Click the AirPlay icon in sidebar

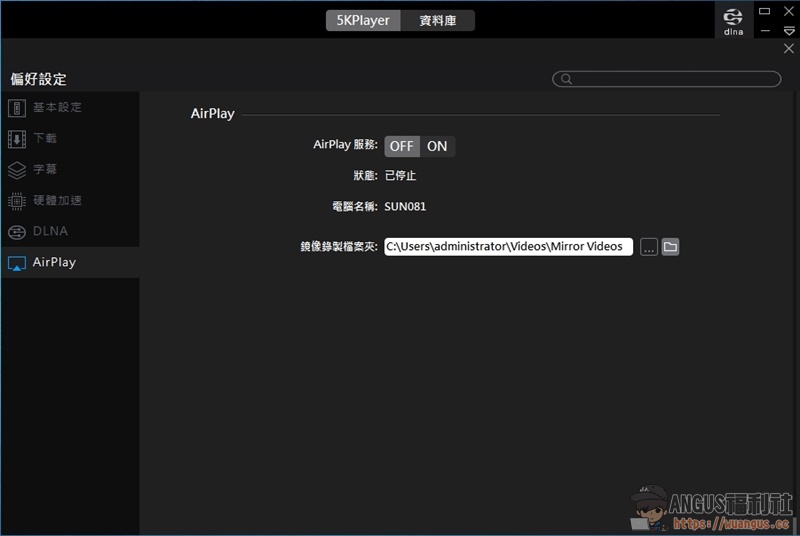tap(17, 263)
